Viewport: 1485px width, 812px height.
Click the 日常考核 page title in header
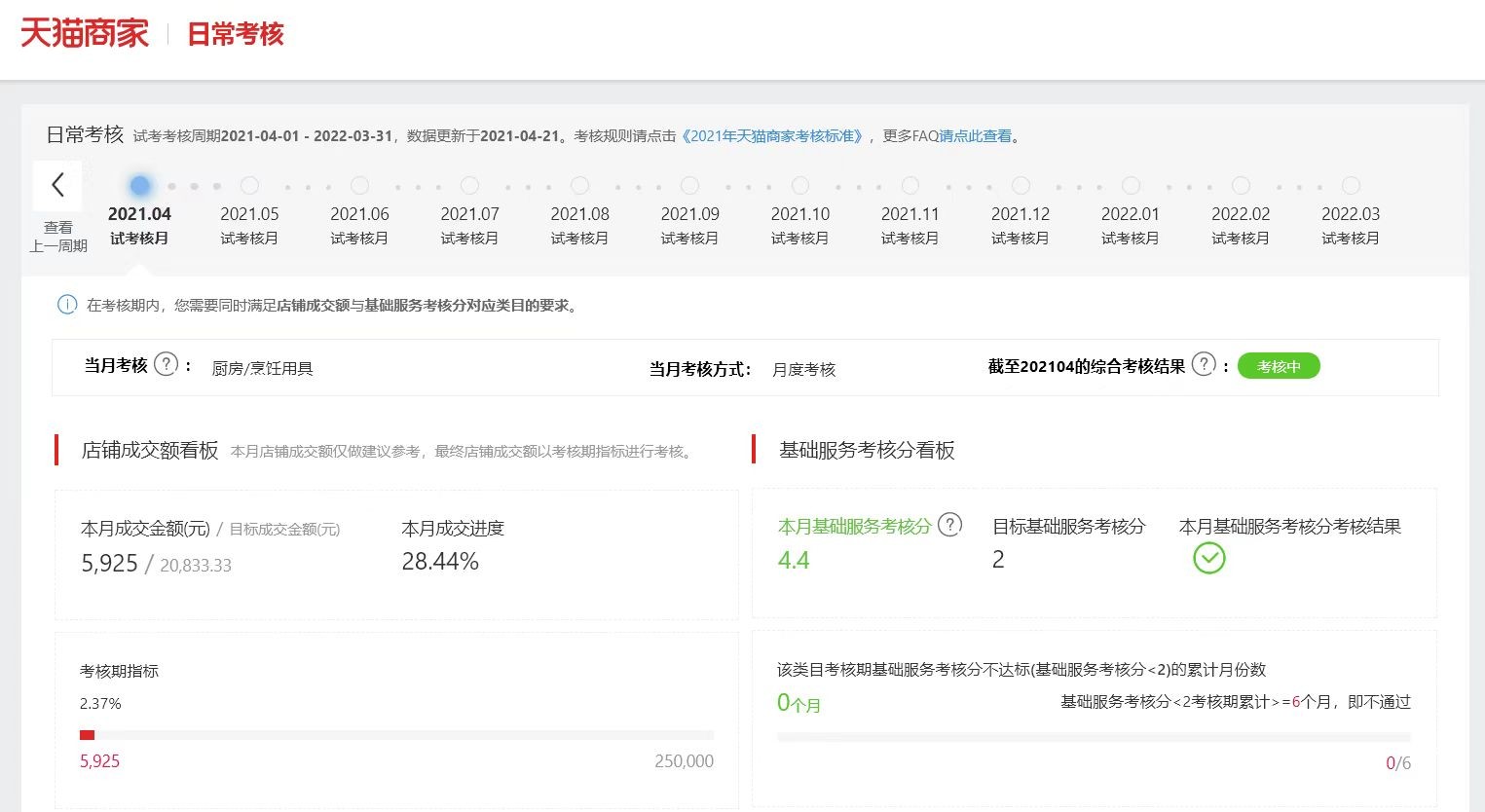pos(235,34)
